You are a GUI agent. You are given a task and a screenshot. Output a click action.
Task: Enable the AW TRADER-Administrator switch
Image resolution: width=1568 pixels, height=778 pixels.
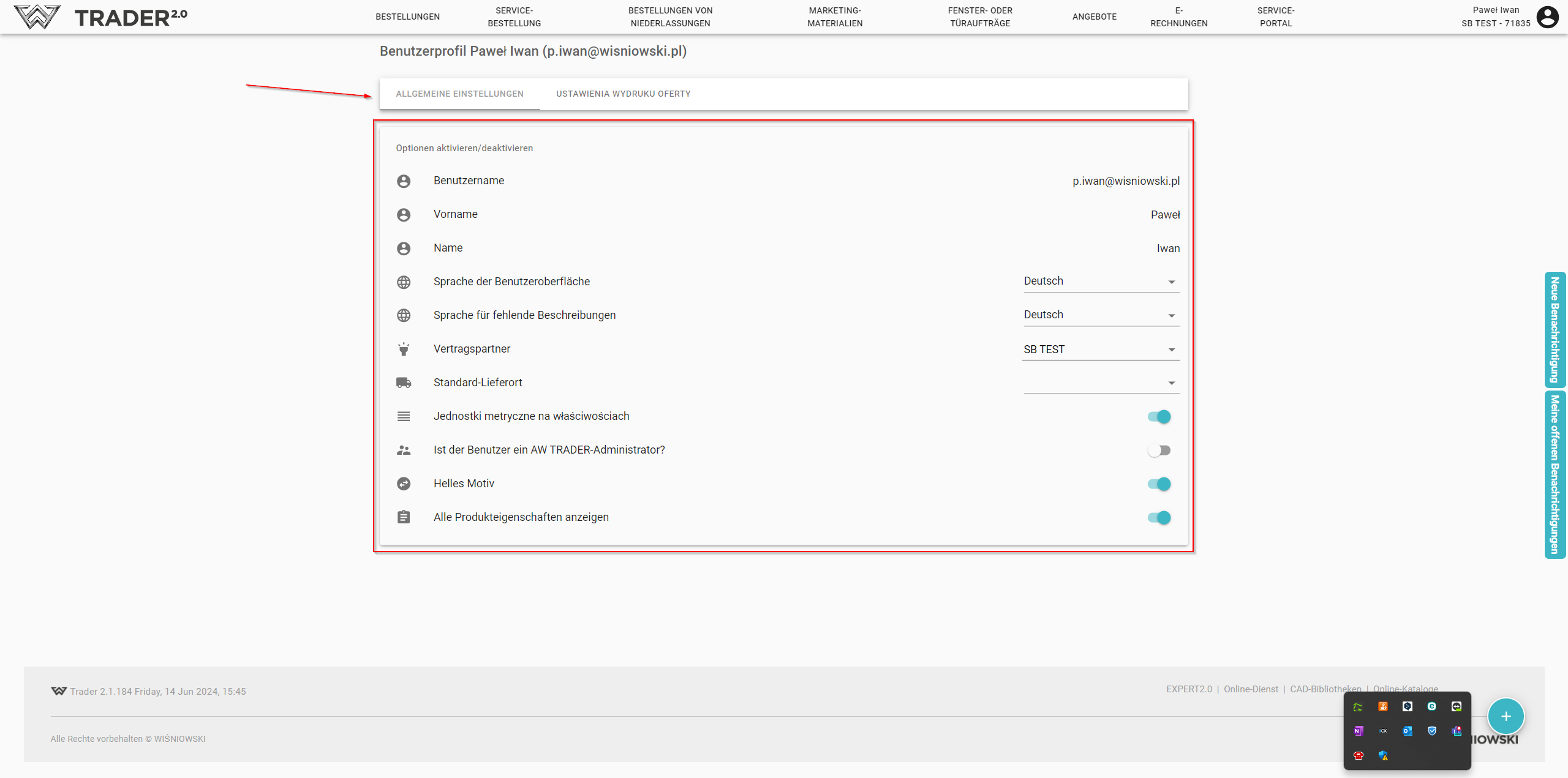pos(1159,451)
